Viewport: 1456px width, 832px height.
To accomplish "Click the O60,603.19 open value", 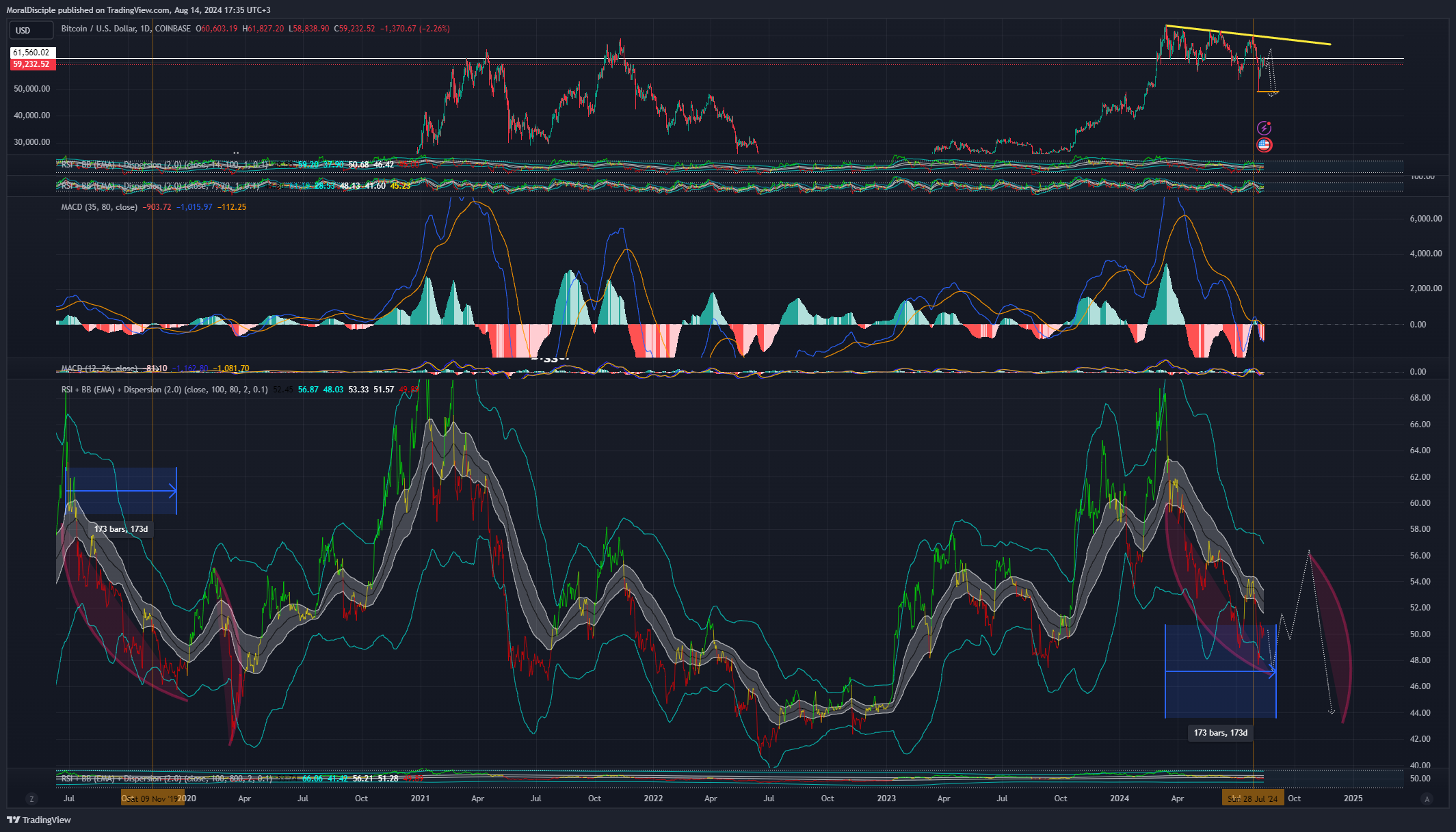I will point(217,29).
